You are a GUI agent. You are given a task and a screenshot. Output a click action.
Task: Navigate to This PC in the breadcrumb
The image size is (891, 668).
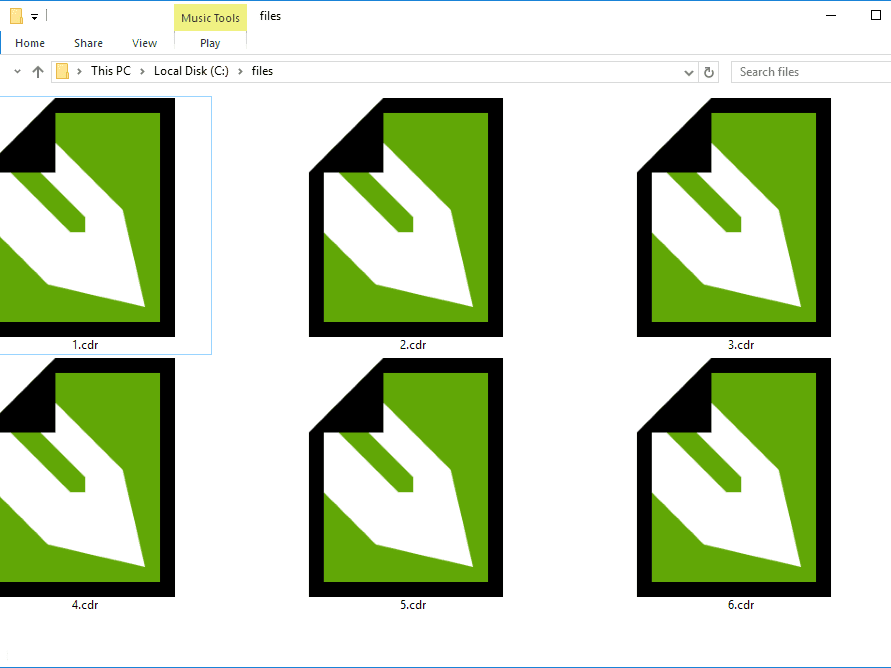(x=111, y=71)
